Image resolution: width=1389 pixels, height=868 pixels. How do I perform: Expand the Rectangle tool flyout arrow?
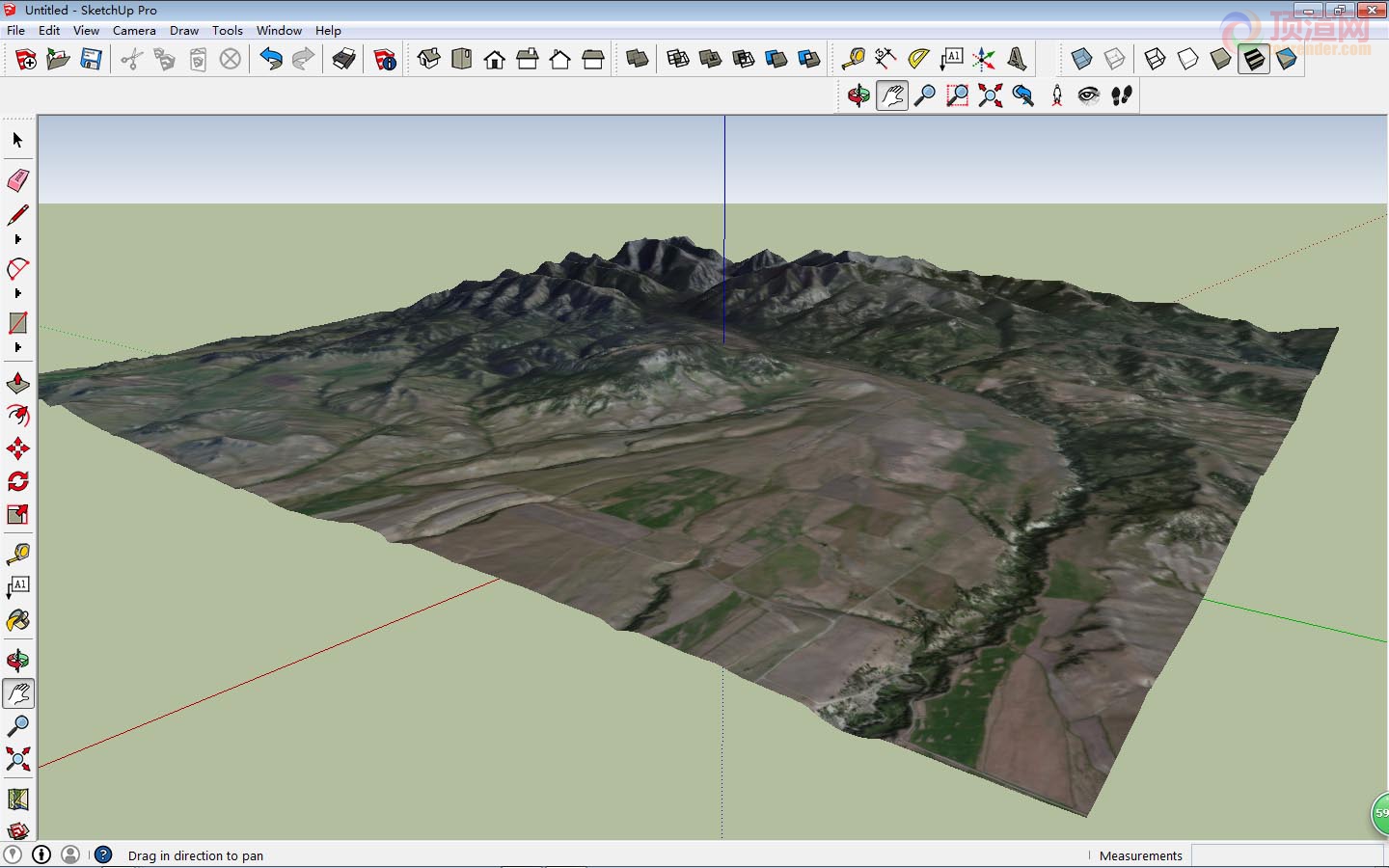coord(17,347)
